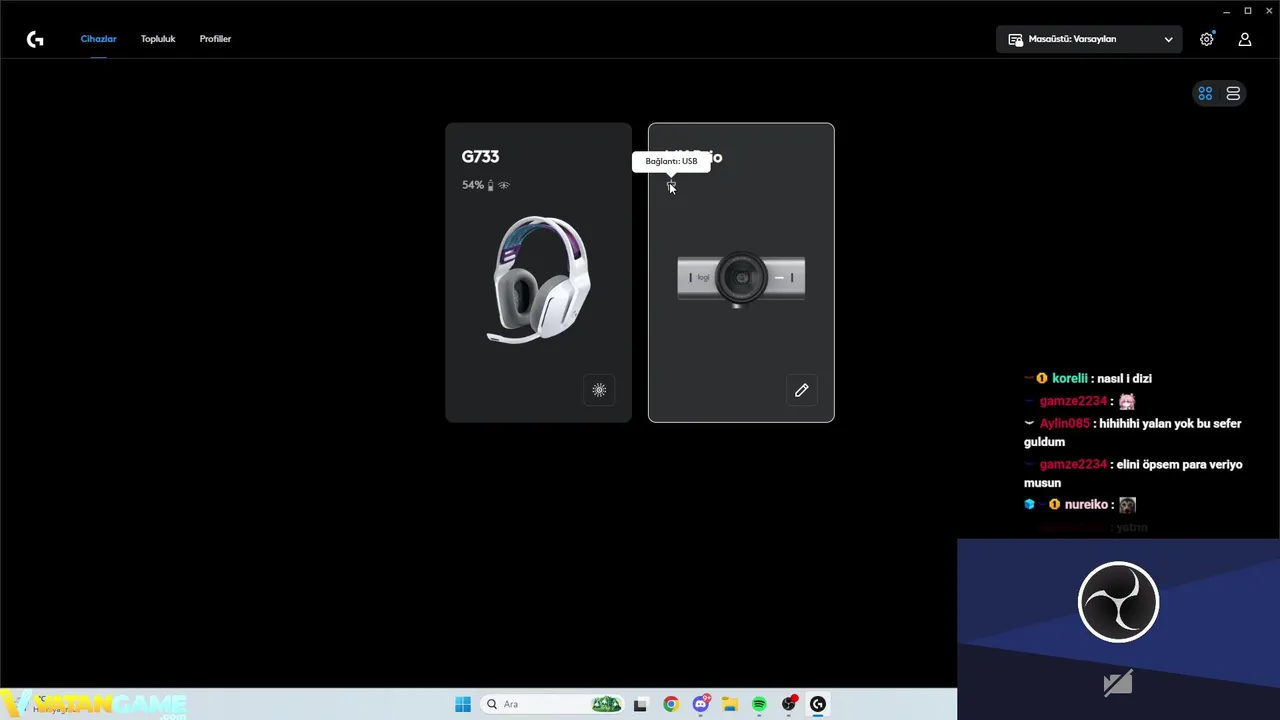Select the G733 headset card

point(538,272)
